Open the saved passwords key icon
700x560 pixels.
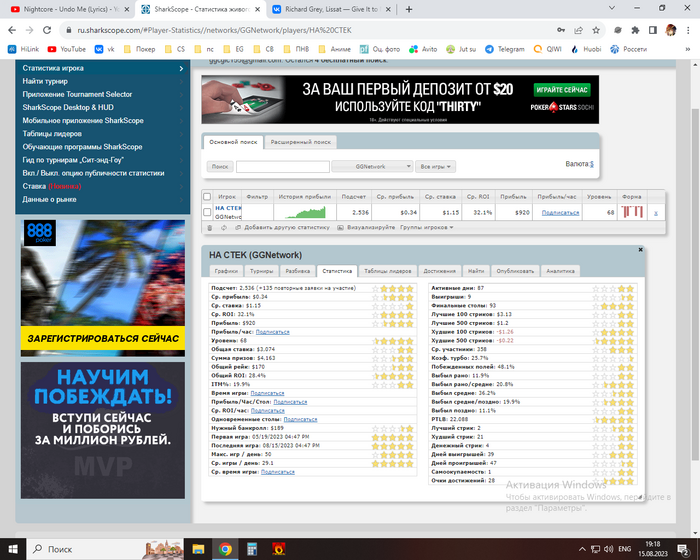point(561,30)
